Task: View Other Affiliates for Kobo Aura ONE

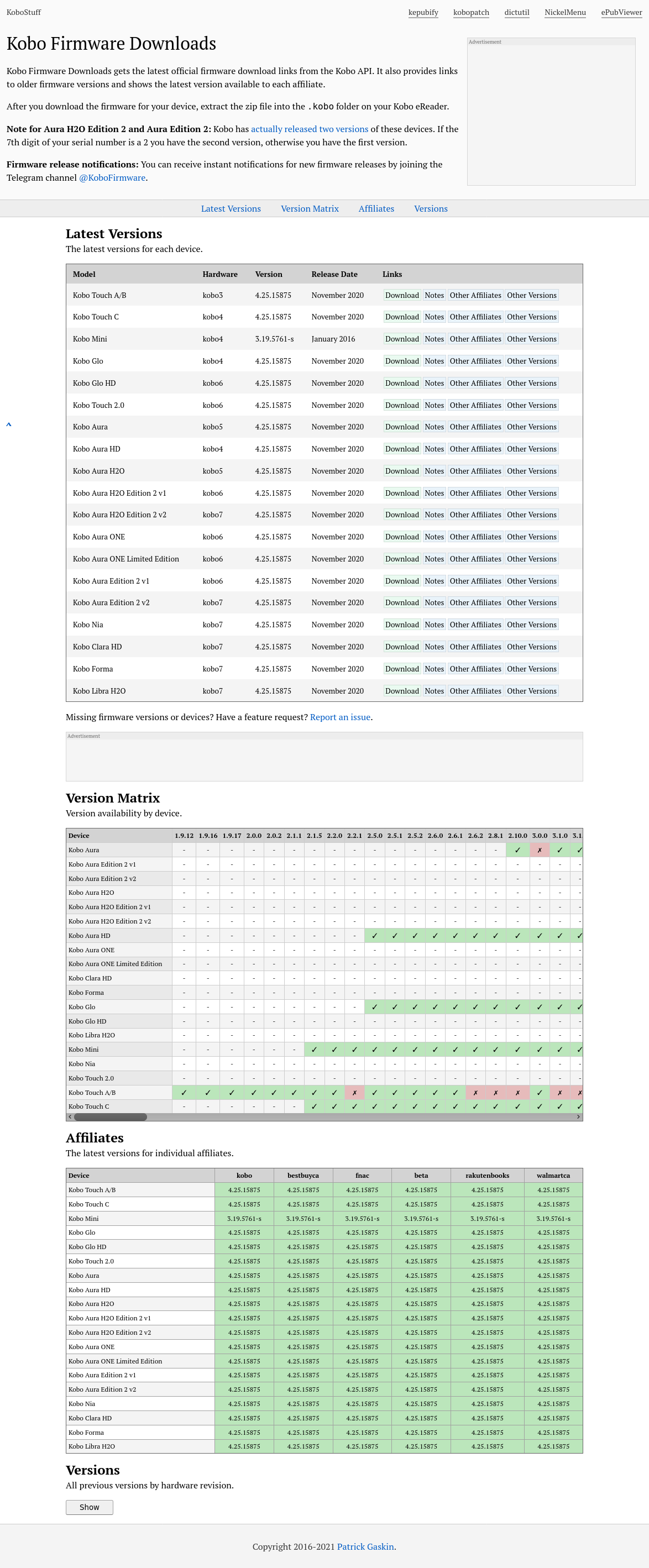Action: coord(475,537)
